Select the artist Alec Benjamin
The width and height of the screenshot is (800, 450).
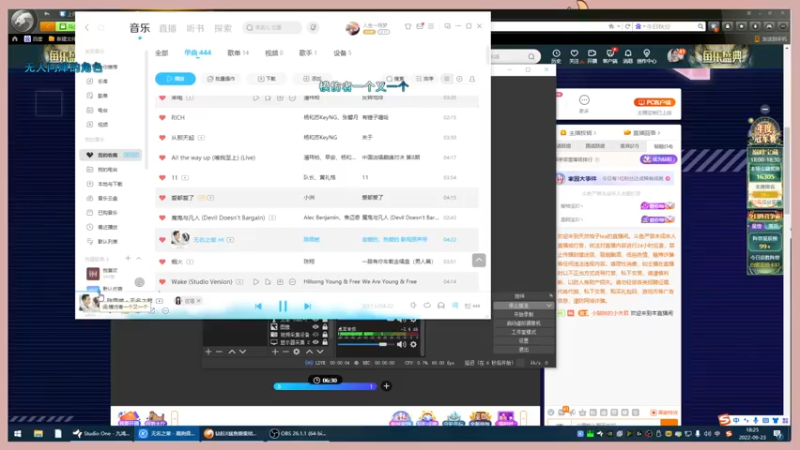(x=321, y=217)
